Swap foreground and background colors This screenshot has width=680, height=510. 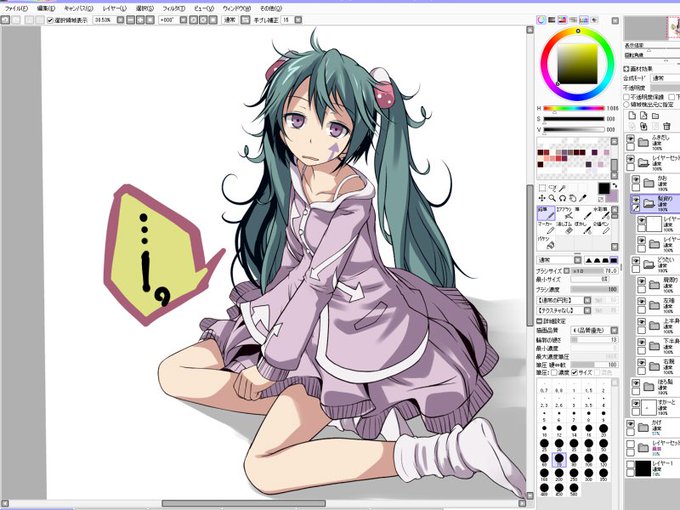[615, 186]
